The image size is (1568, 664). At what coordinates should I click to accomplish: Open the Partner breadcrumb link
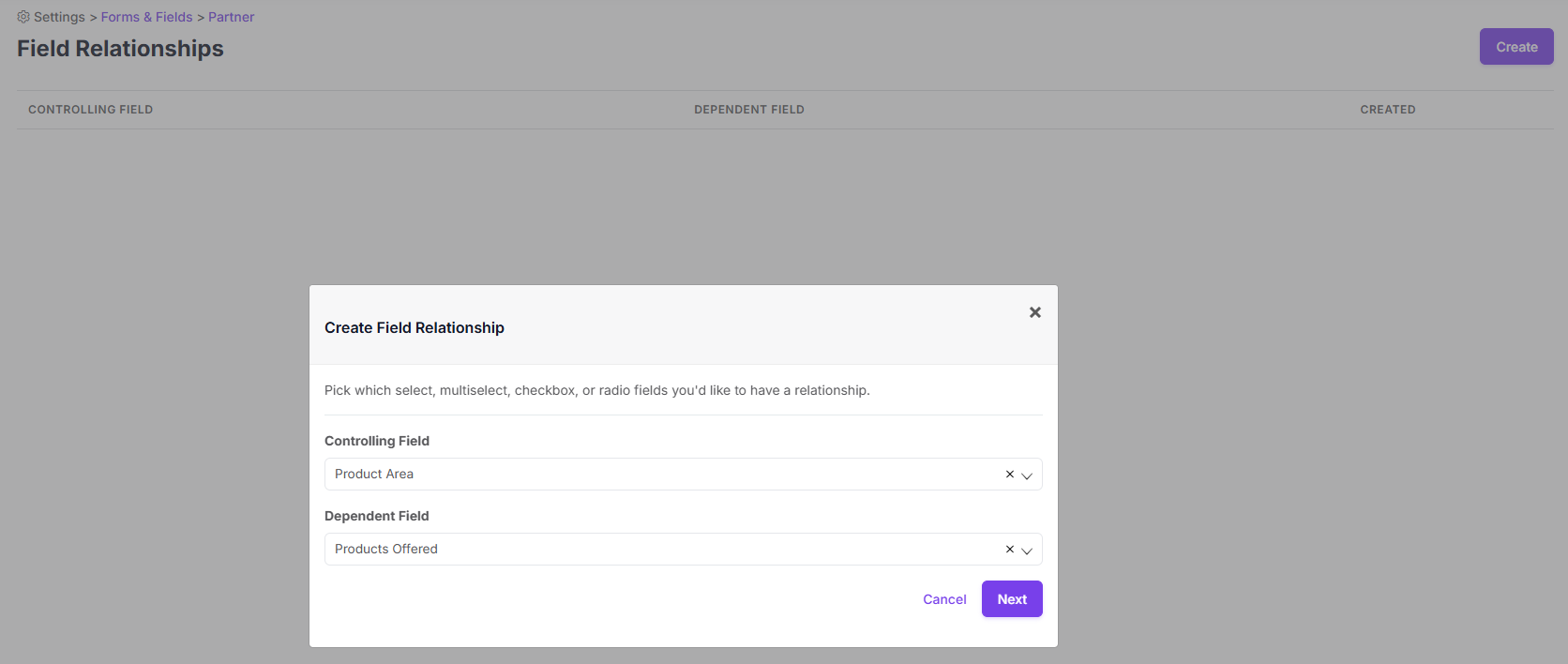coord(231,17)
